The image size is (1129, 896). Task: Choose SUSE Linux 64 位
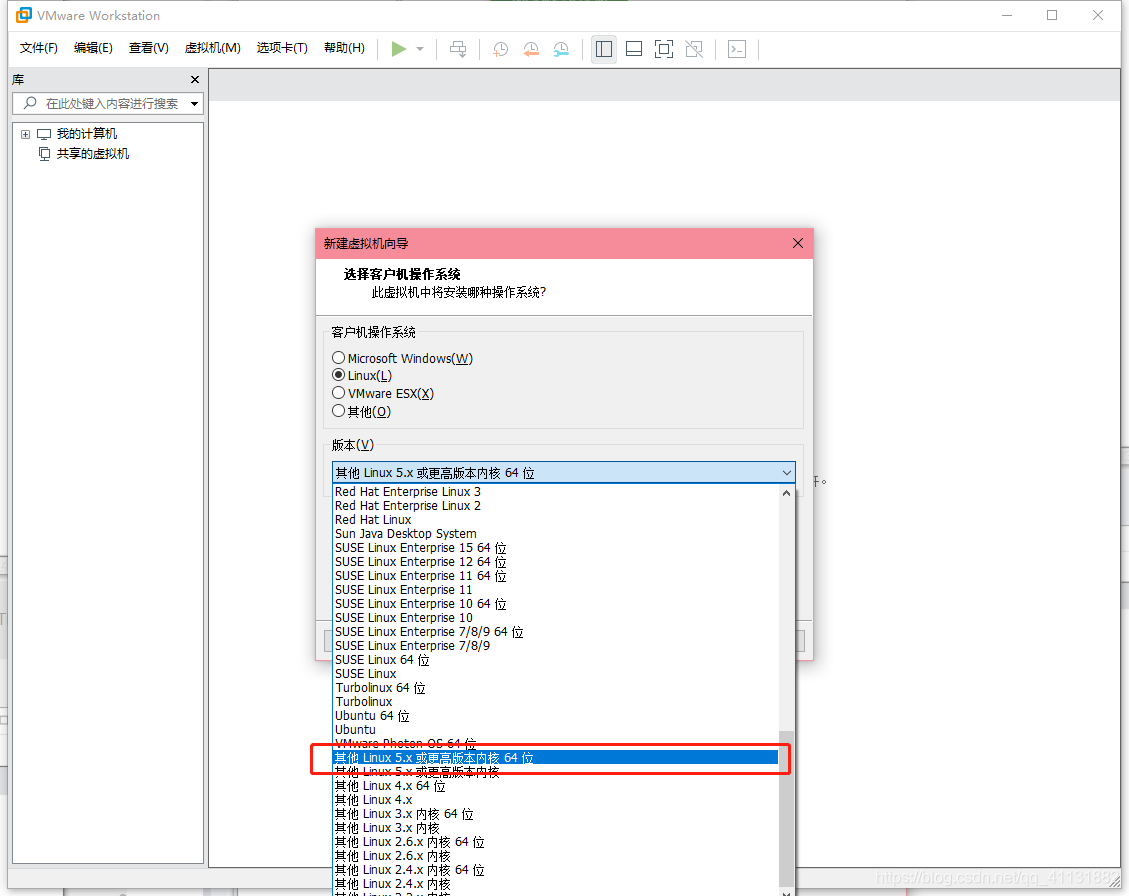coord(555,660)
